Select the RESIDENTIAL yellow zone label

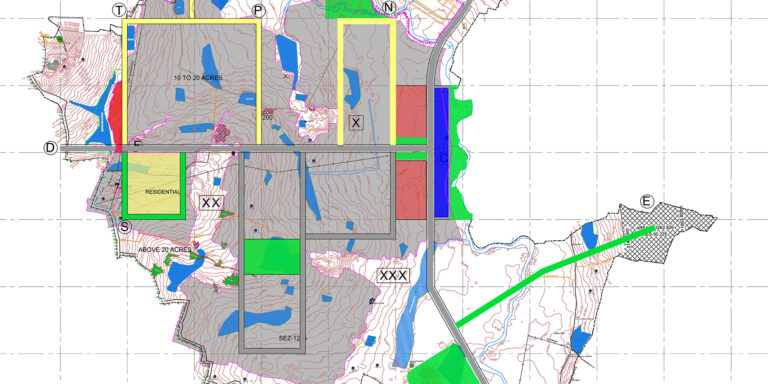(x=163, y=192)
